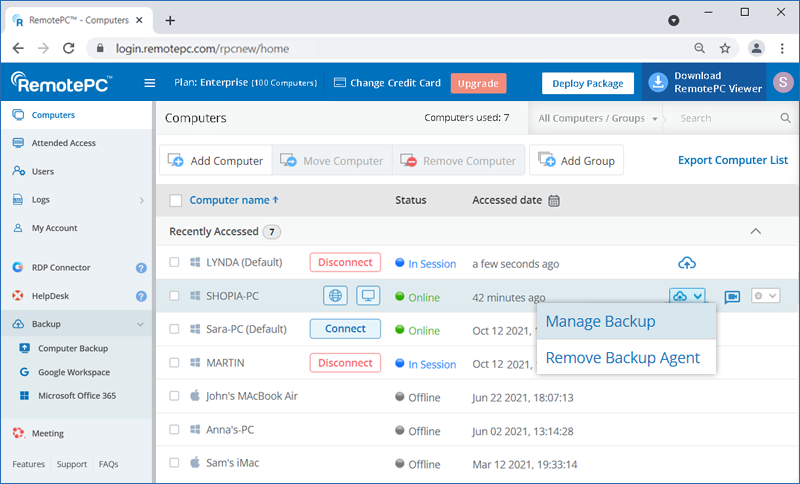Screen dimensions: 800x484
Task: Open Computer Backup in the sidebar
Action: pos(73,348)
